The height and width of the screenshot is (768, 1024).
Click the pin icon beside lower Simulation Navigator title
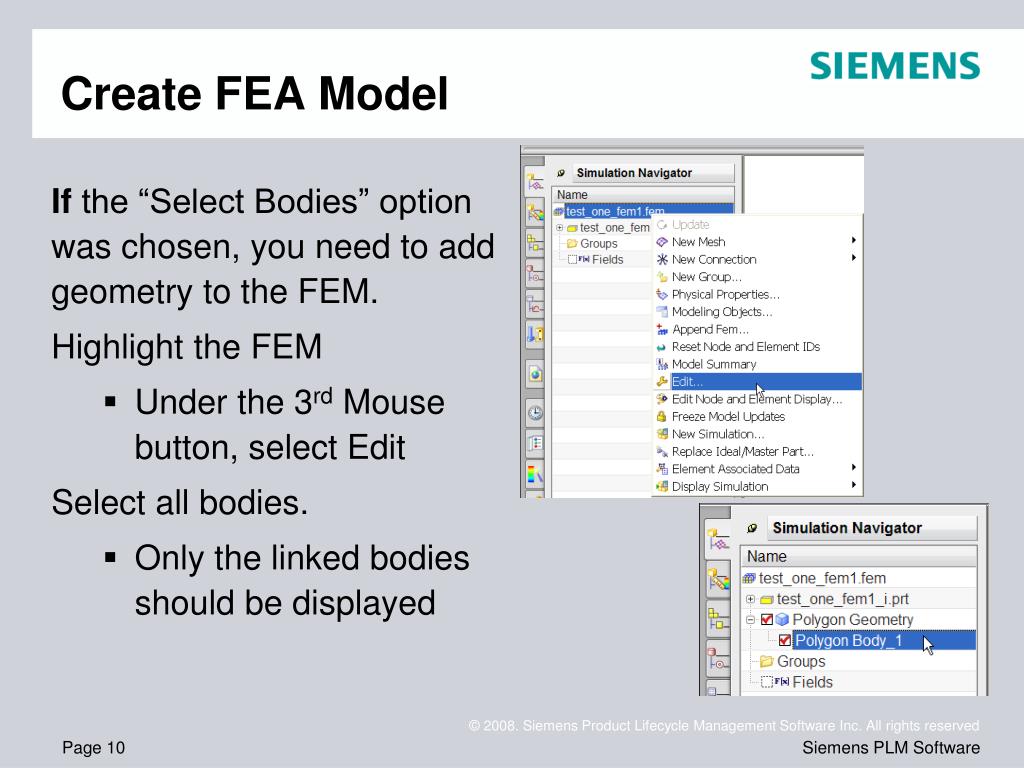752,528
